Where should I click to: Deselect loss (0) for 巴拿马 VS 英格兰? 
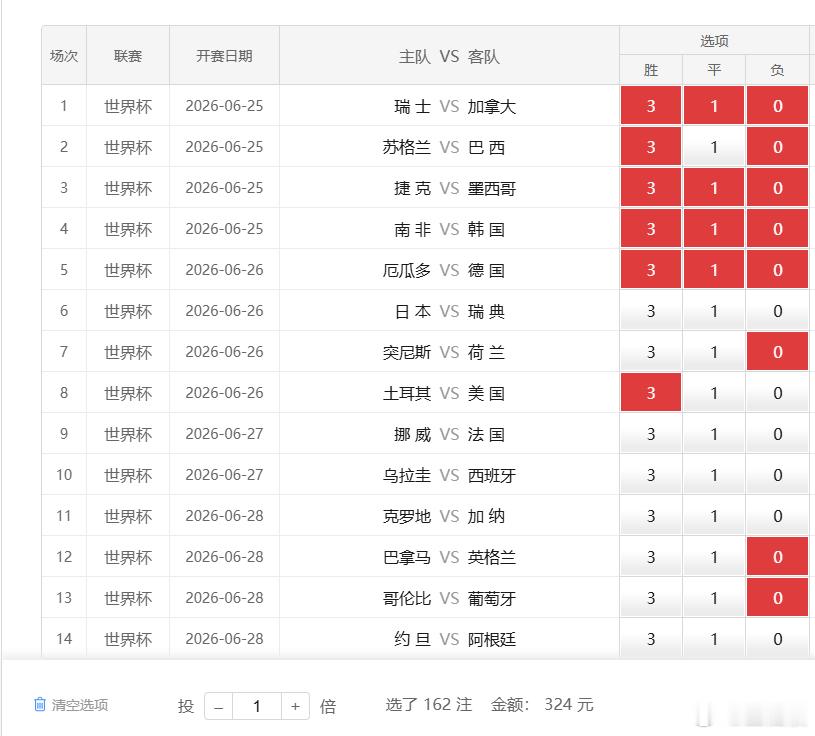pyautogui.click(x=778, y=557)
